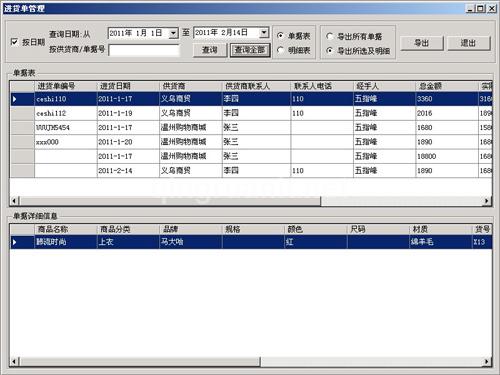Click detail material cell 绵羊毛

pyautogui.click(x=441, y=242)
